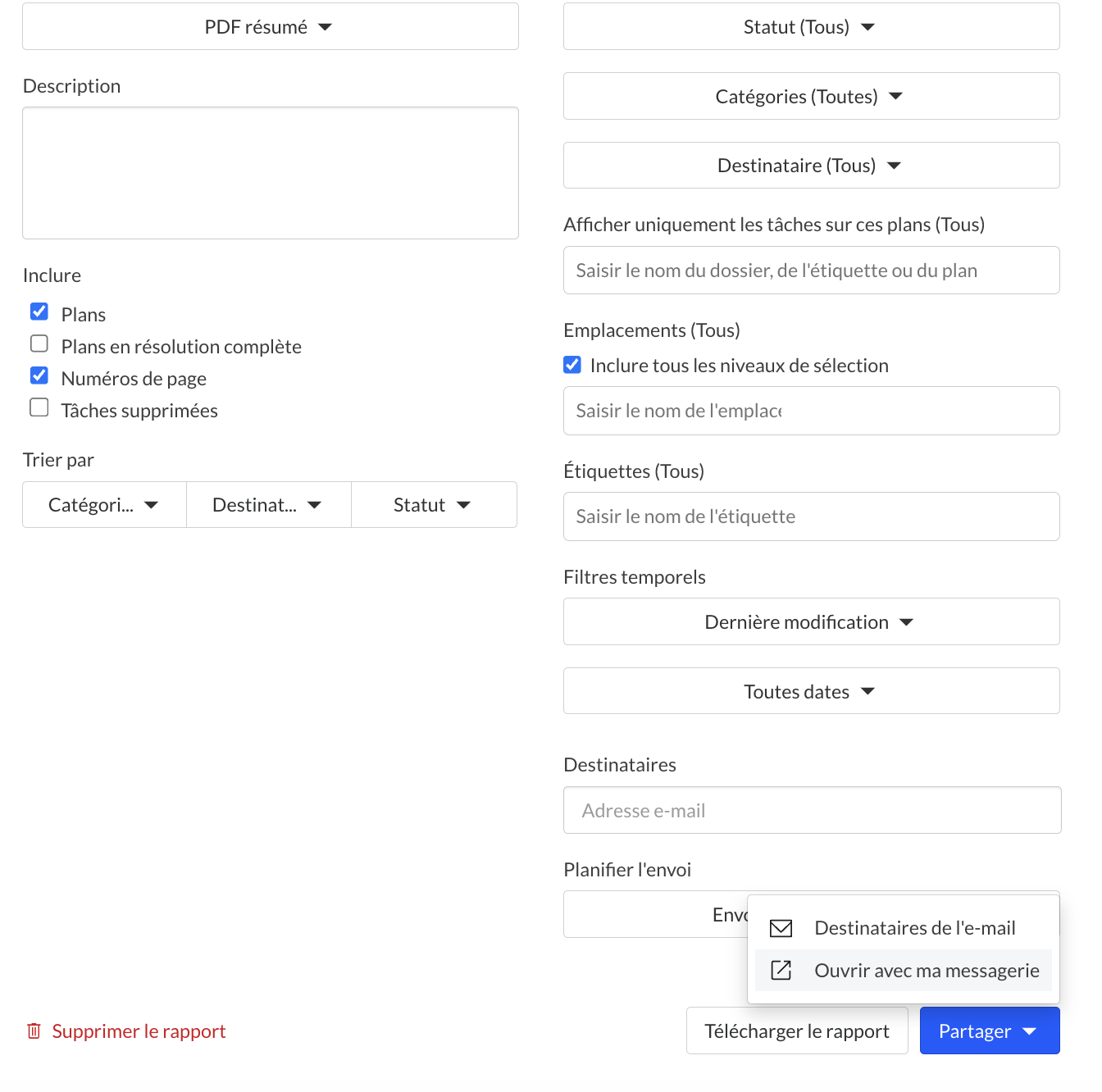
Task: Untick Inclure tous les niveaux de sélection
Action: pos(572,365)
